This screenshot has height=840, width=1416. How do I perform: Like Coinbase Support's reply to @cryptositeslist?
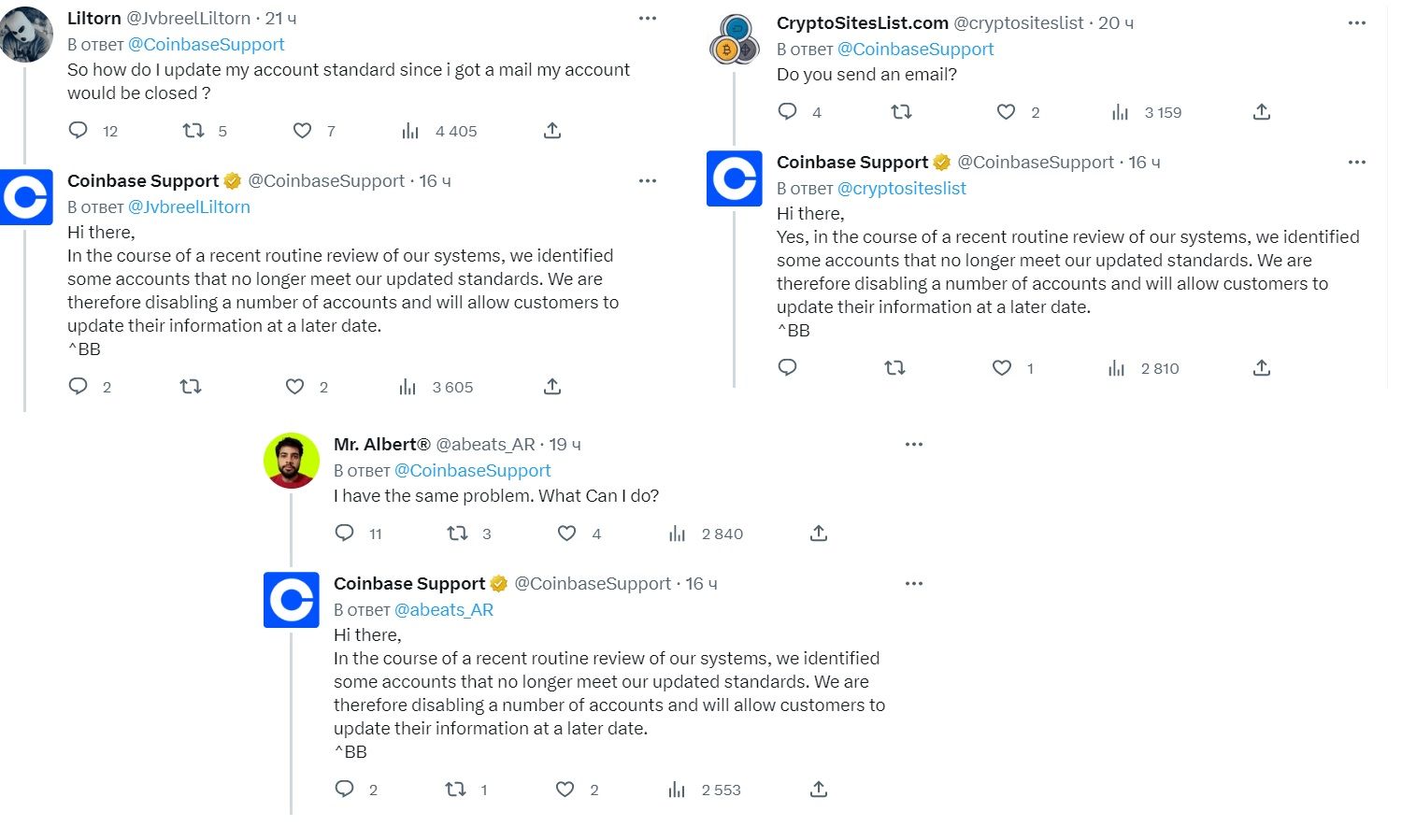coord(1002,368)
